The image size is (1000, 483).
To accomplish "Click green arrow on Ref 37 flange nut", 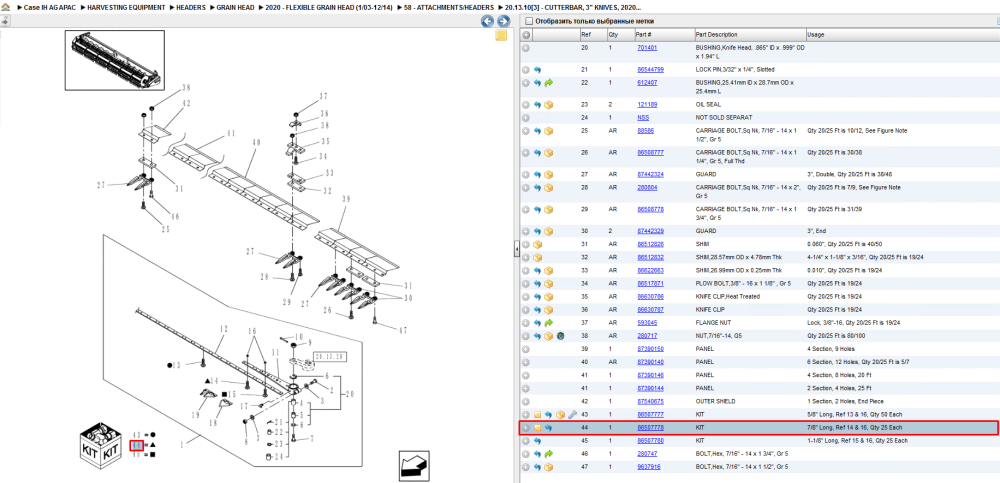I will tap(548, 323).
